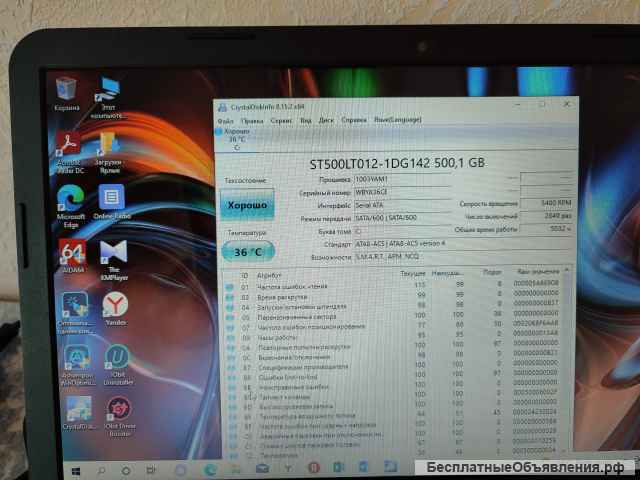
Task: Select row 0A Повторные попытки раскрутки
Action: coord(394,347)
